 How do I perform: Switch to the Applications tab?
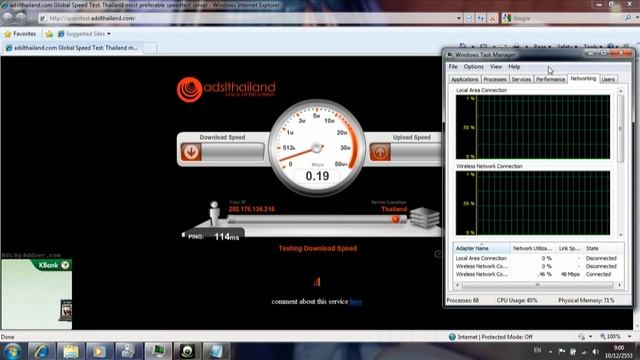[464, 79]
